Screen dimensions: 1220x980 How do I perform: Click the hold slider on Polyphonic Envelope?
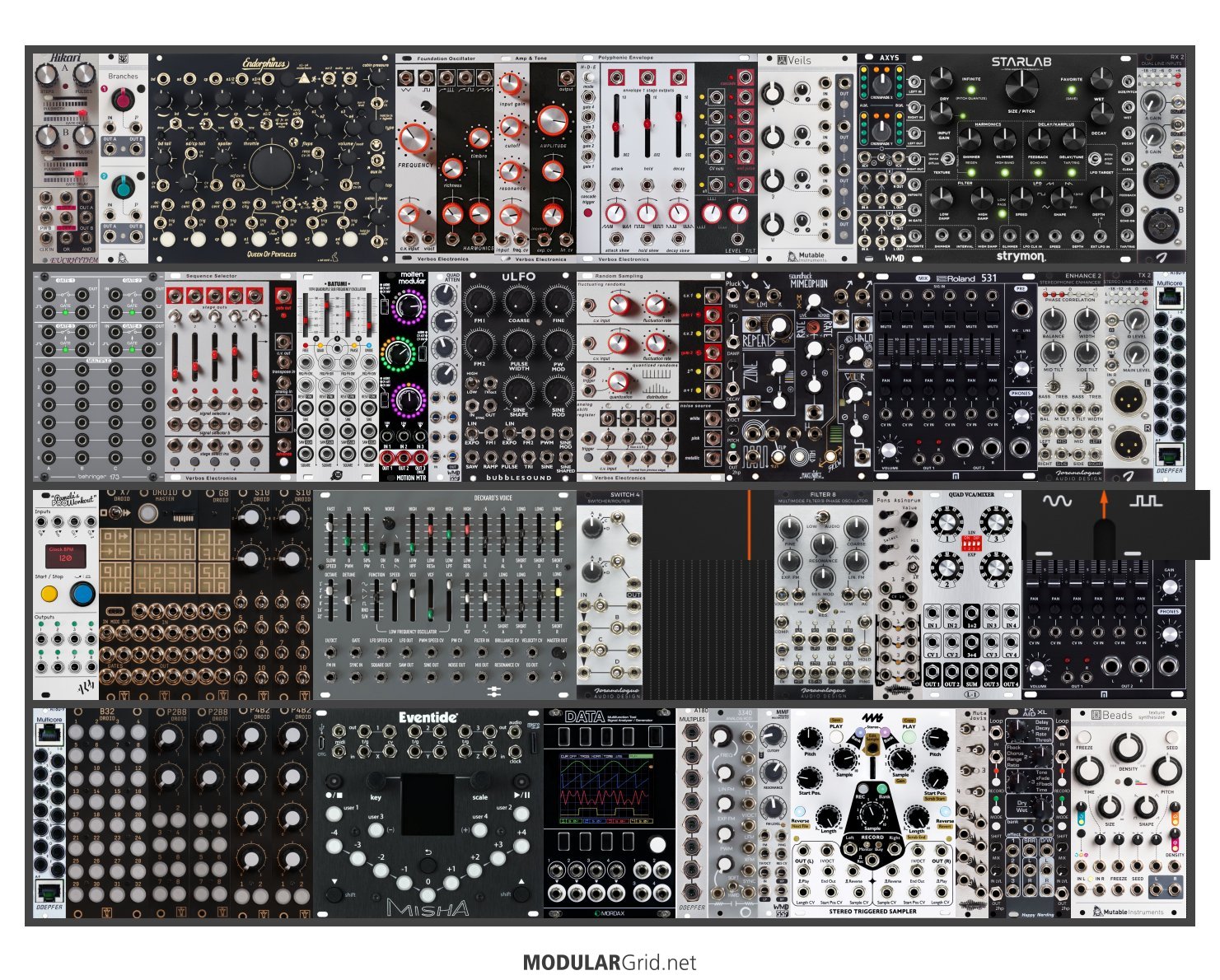click(647, 125)
